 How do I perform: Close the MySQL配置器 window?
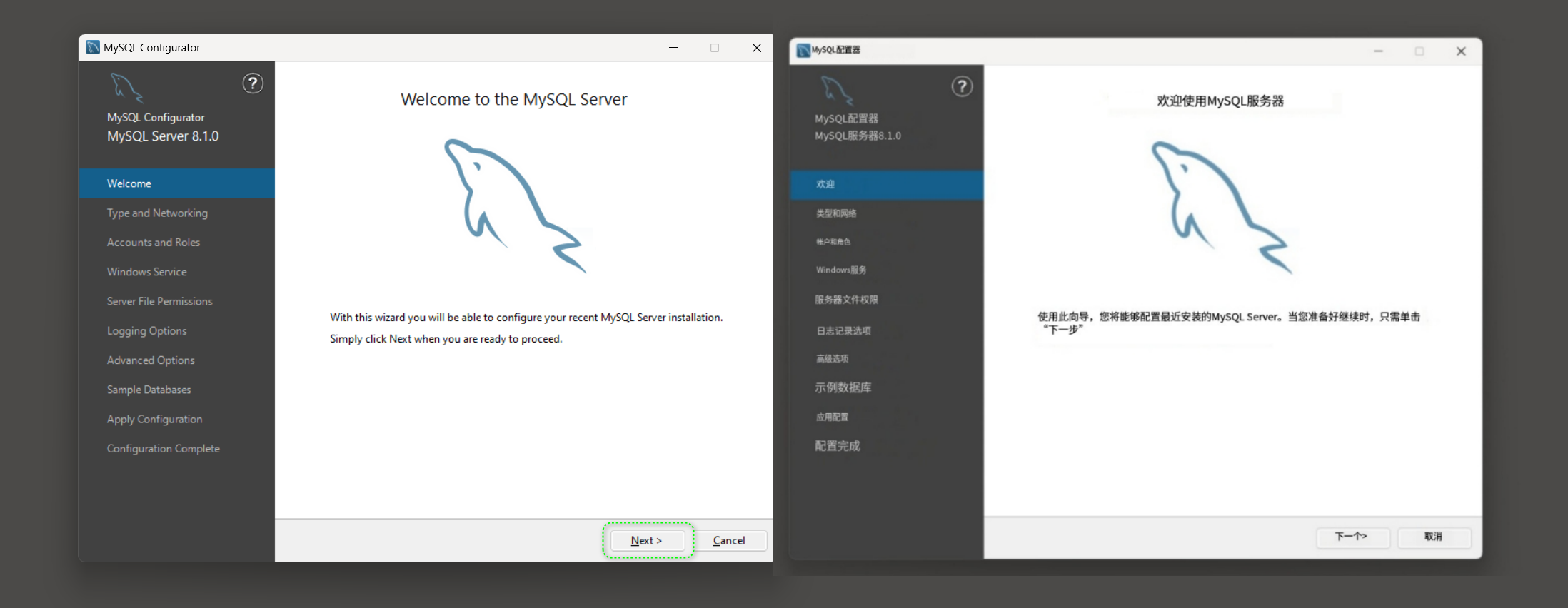(x=1461, y=51)
